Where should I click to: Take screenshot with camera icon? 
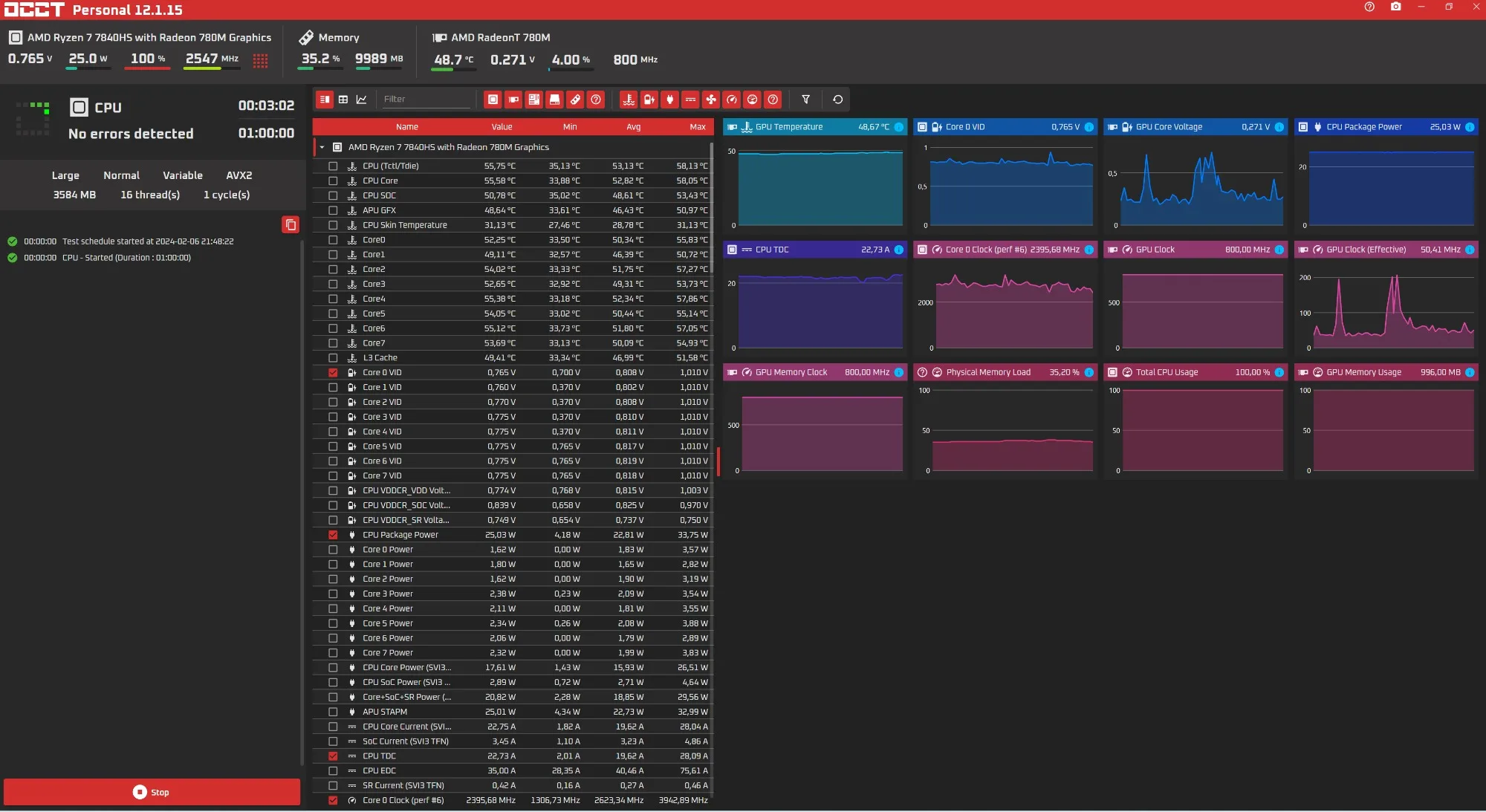click(1395, 7)
